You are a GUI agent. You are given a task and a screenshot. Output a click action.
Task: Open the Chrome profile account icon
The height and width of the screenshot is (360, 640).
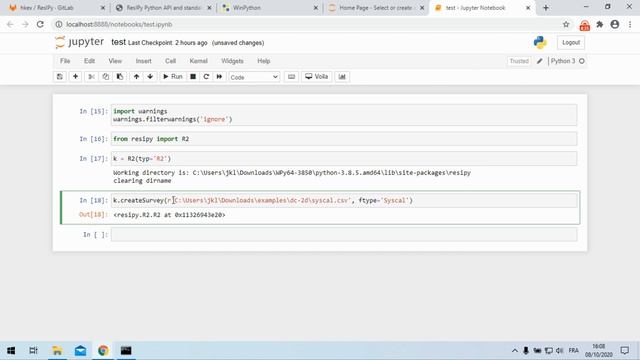click(x=615, y=24)
